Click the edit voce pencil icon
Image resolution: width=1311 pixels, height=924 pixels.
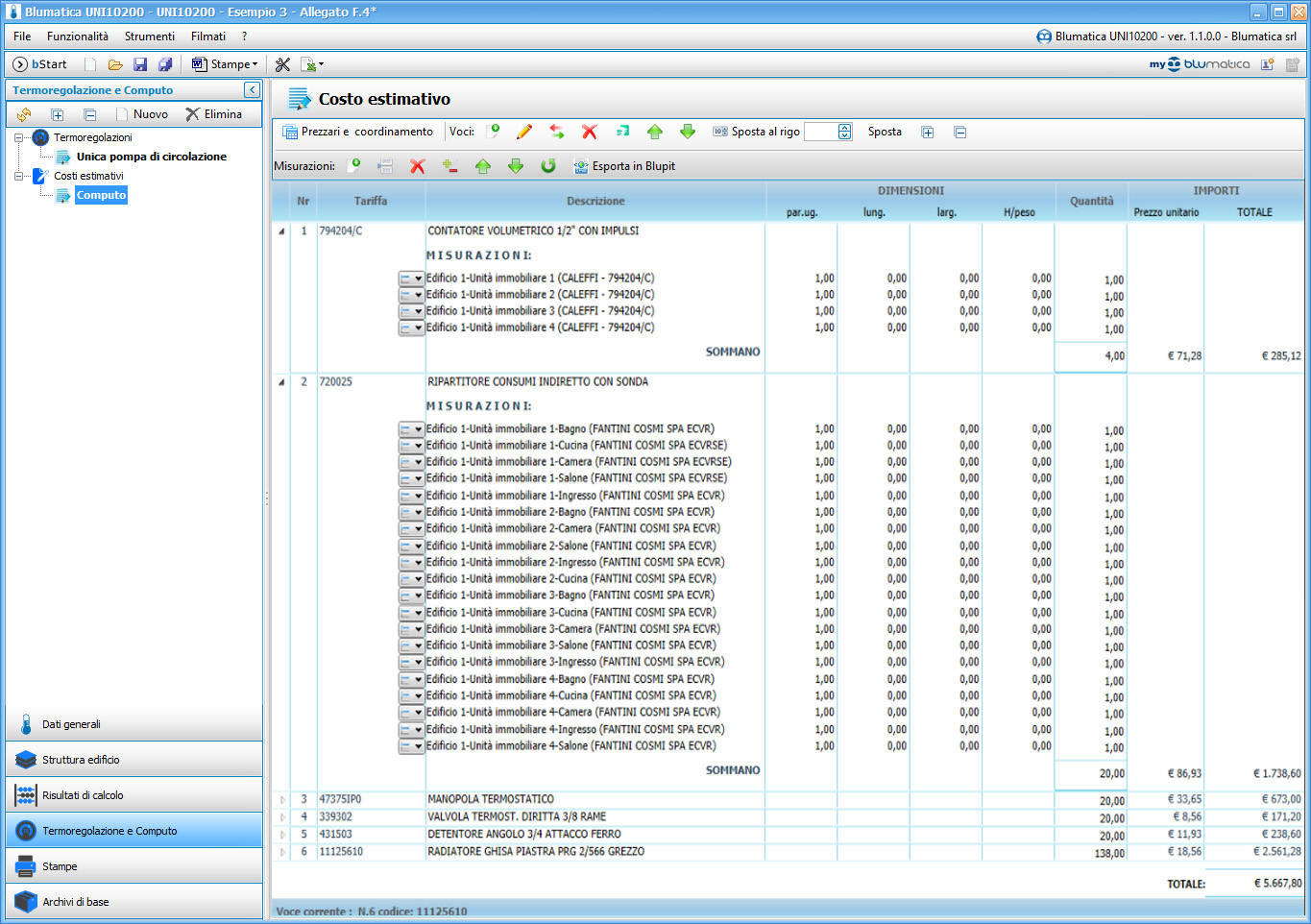(524, 133)
